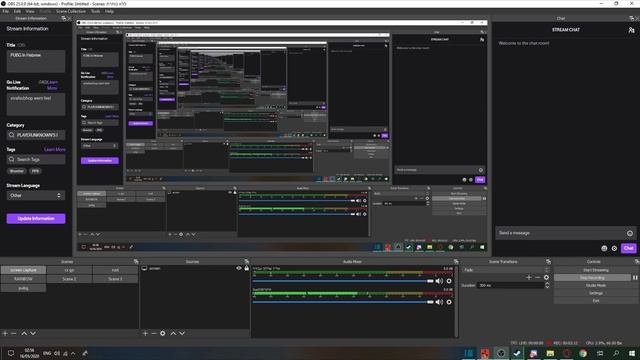Click the bits icon beside chat settings
The image size is (640, 360).
tap(604, 248)
